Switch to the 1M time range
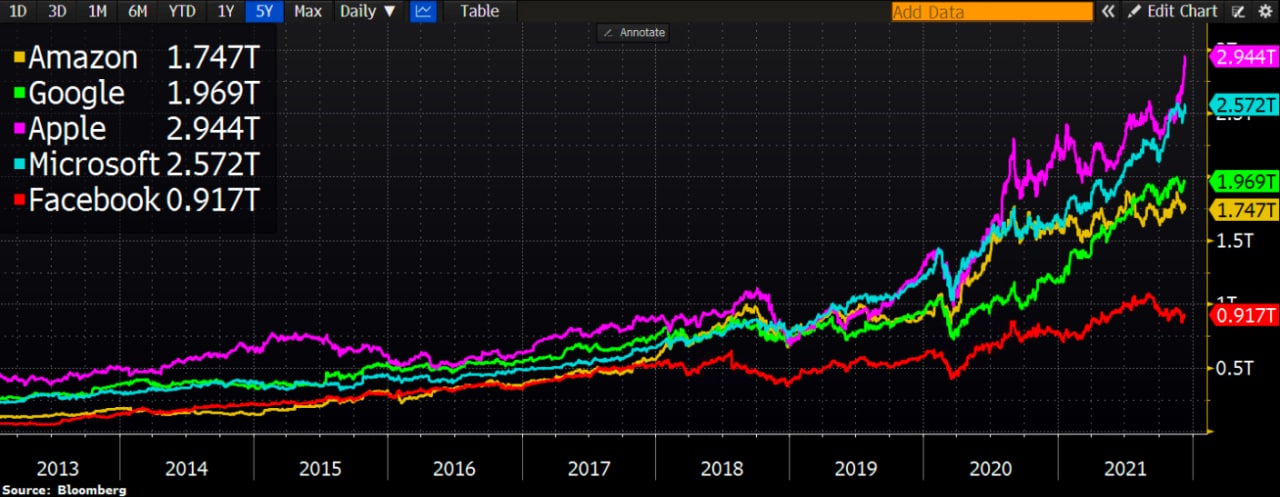 tap(97, 11)
